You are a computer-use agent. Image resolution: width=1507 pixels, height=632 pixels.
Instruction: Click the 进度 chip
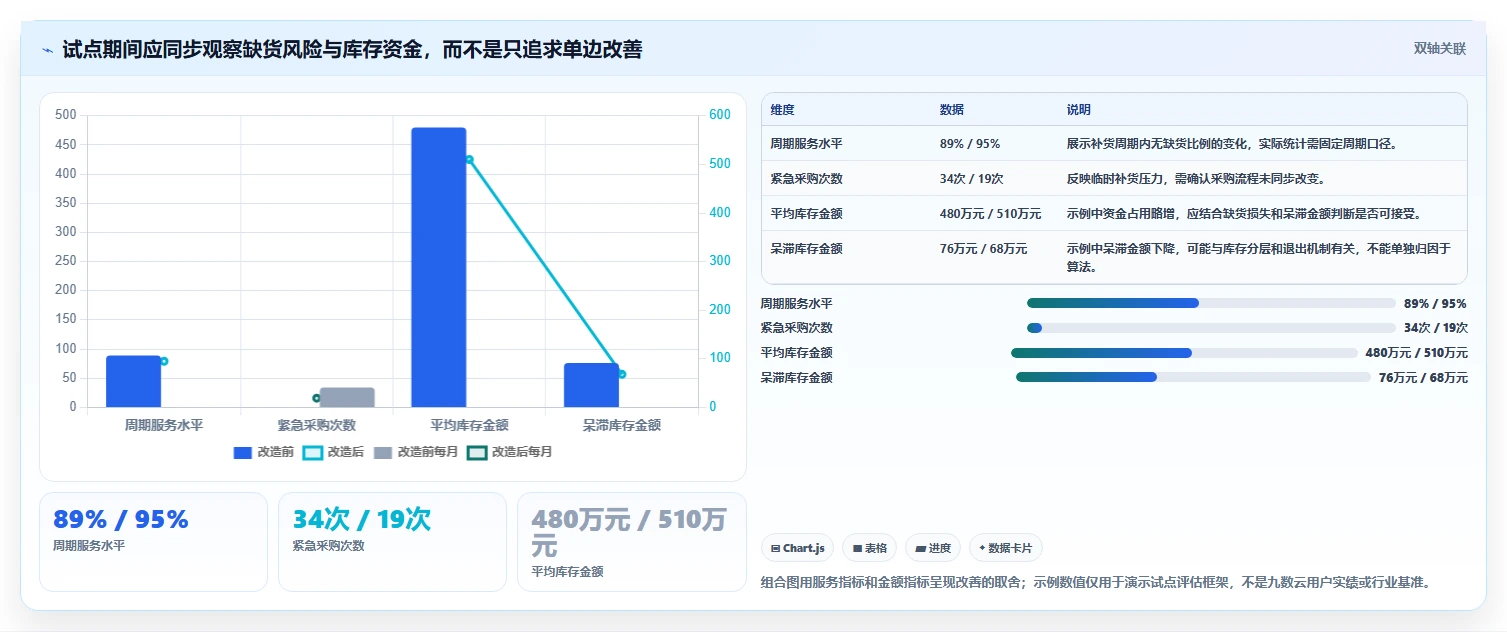click(932, 548)
